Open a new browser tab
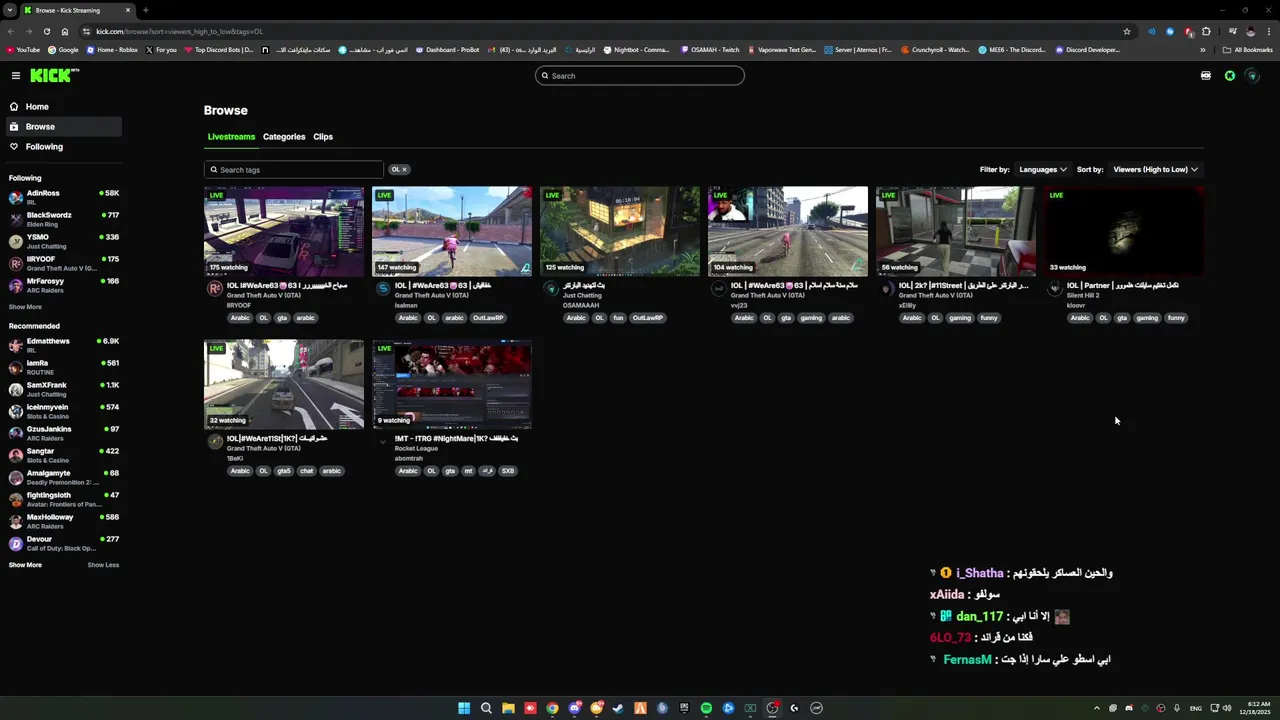The image size is (1280, 720). [x=145, y=10]
